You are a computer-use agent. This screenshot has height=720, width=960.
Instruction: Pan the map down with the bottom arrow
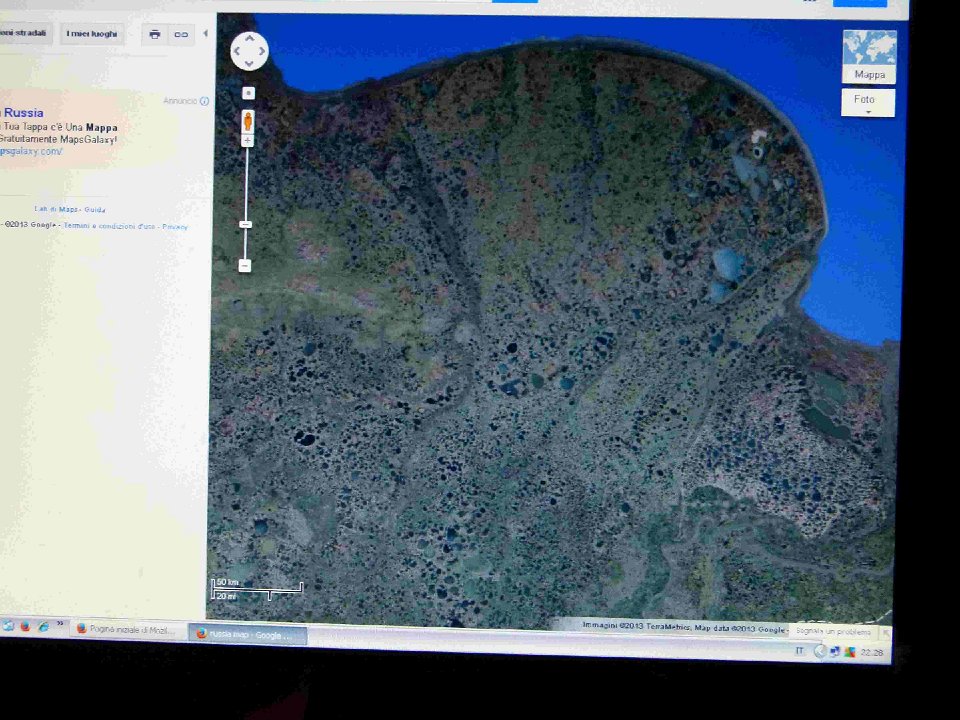(x=249, y=64)
